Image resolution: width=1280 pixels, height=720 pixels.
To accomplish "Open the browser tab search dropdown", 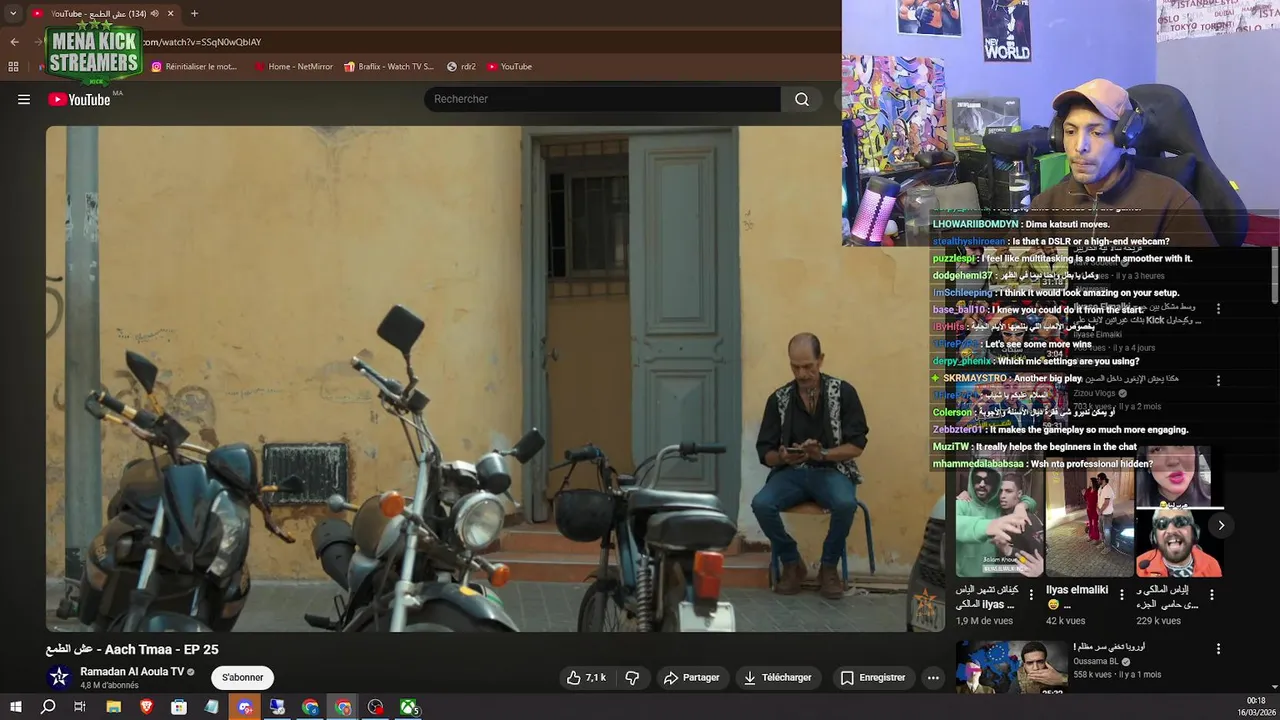I will pyautogui.click(x=13, y=13).
